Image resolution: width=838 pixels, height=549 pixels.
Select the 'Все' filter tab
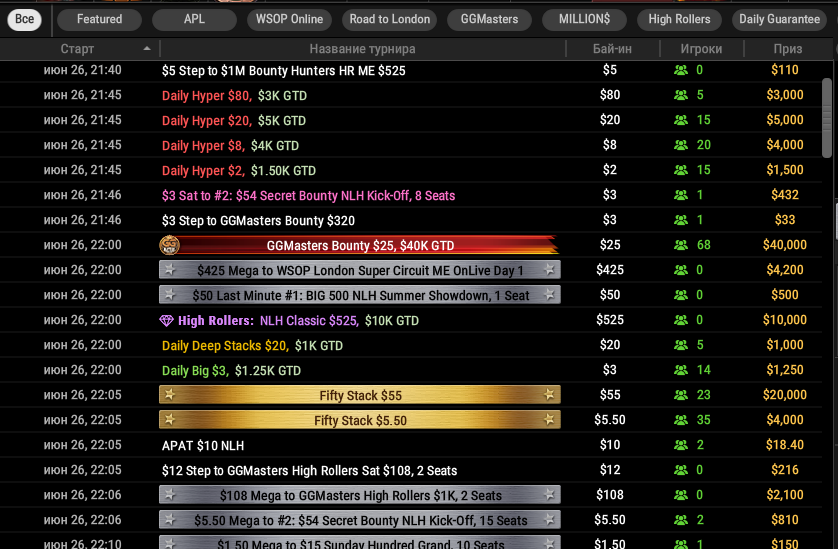pyautogui.click(x=24, y=19)
